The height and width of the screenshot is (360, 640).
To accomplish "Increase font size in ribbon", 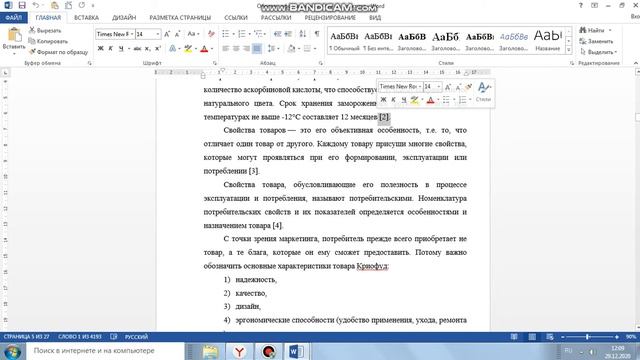I will (167, 34).
